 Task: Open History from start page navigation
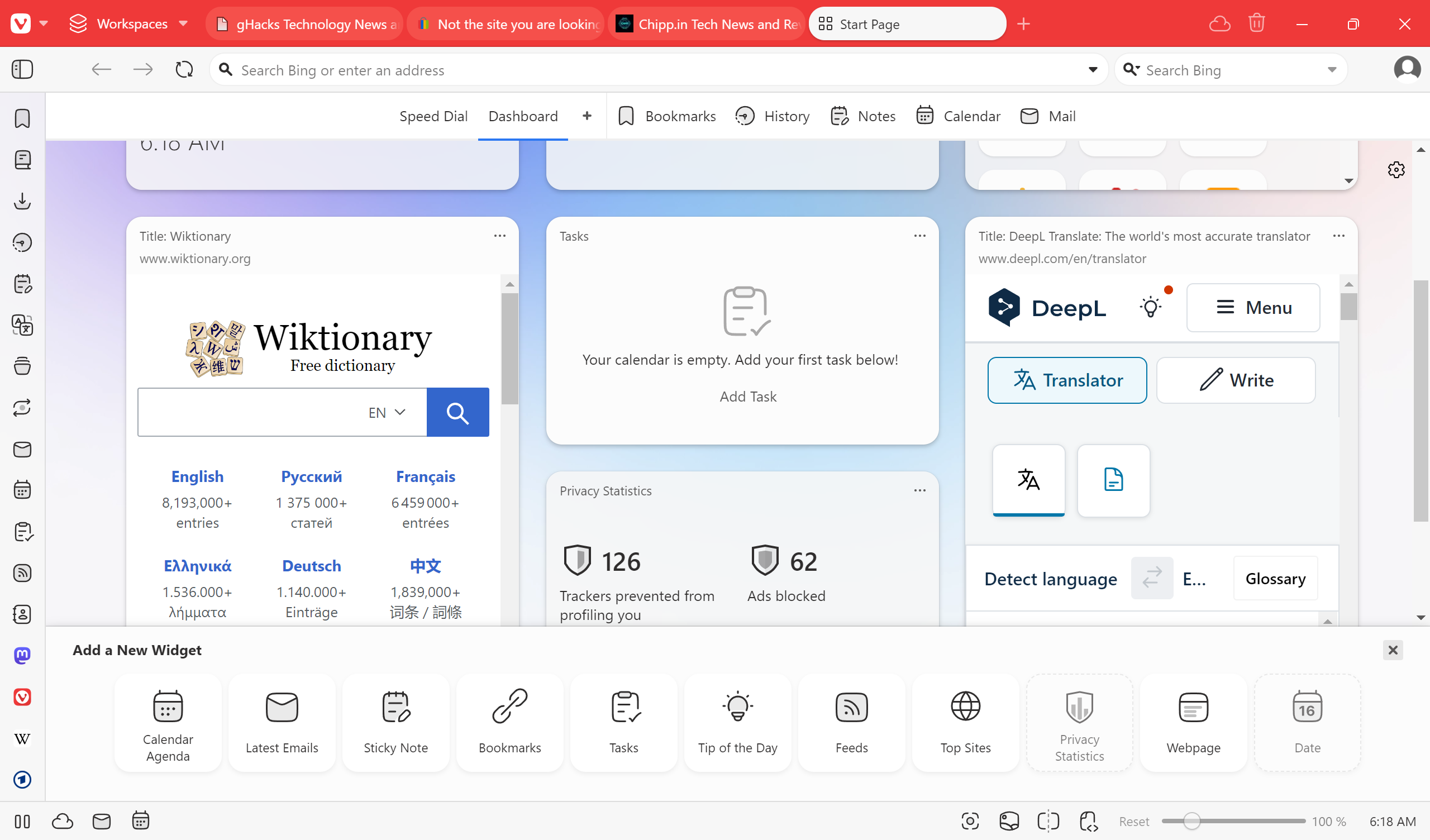[772, 116]
